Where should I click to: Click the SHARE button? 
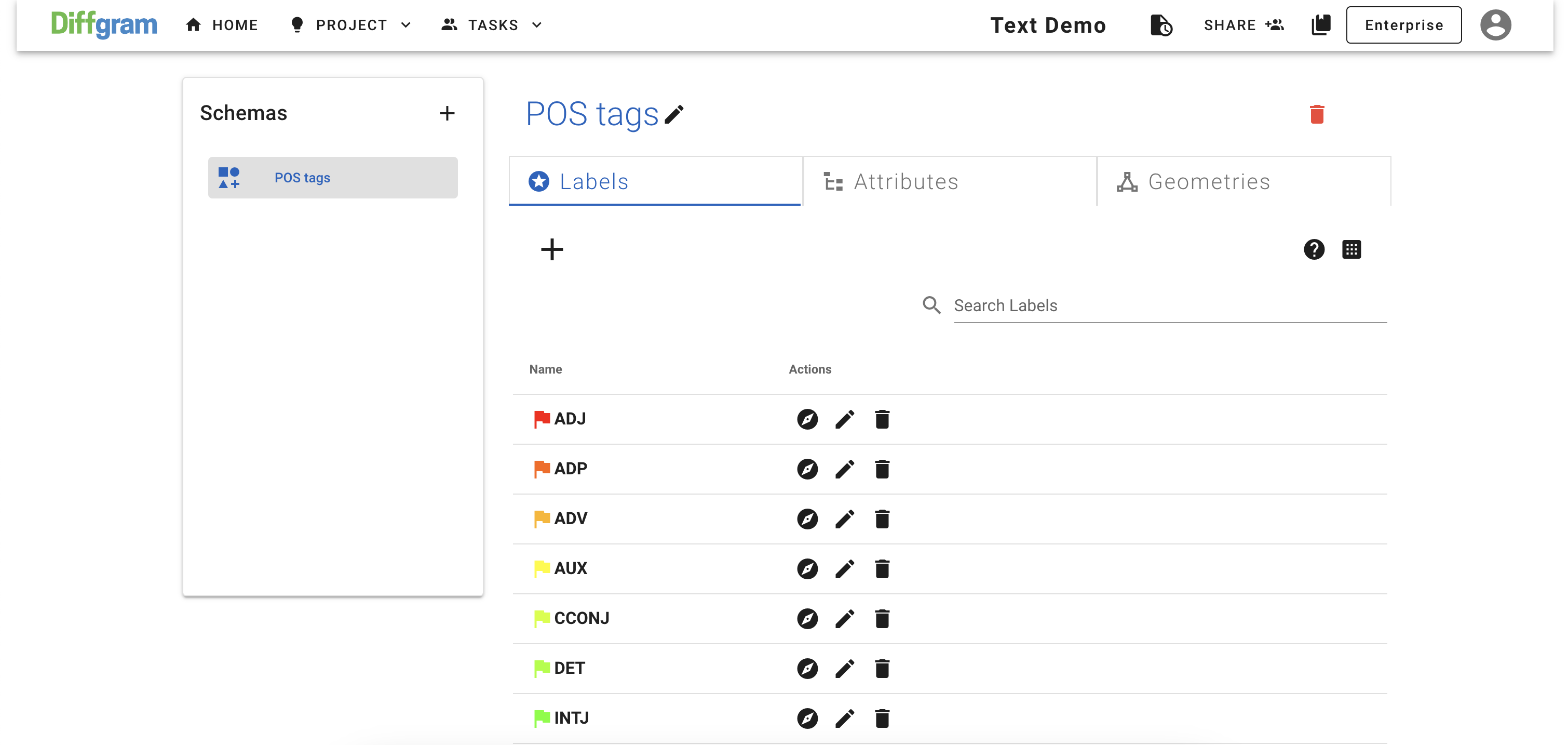click(x=1243, y=25)
